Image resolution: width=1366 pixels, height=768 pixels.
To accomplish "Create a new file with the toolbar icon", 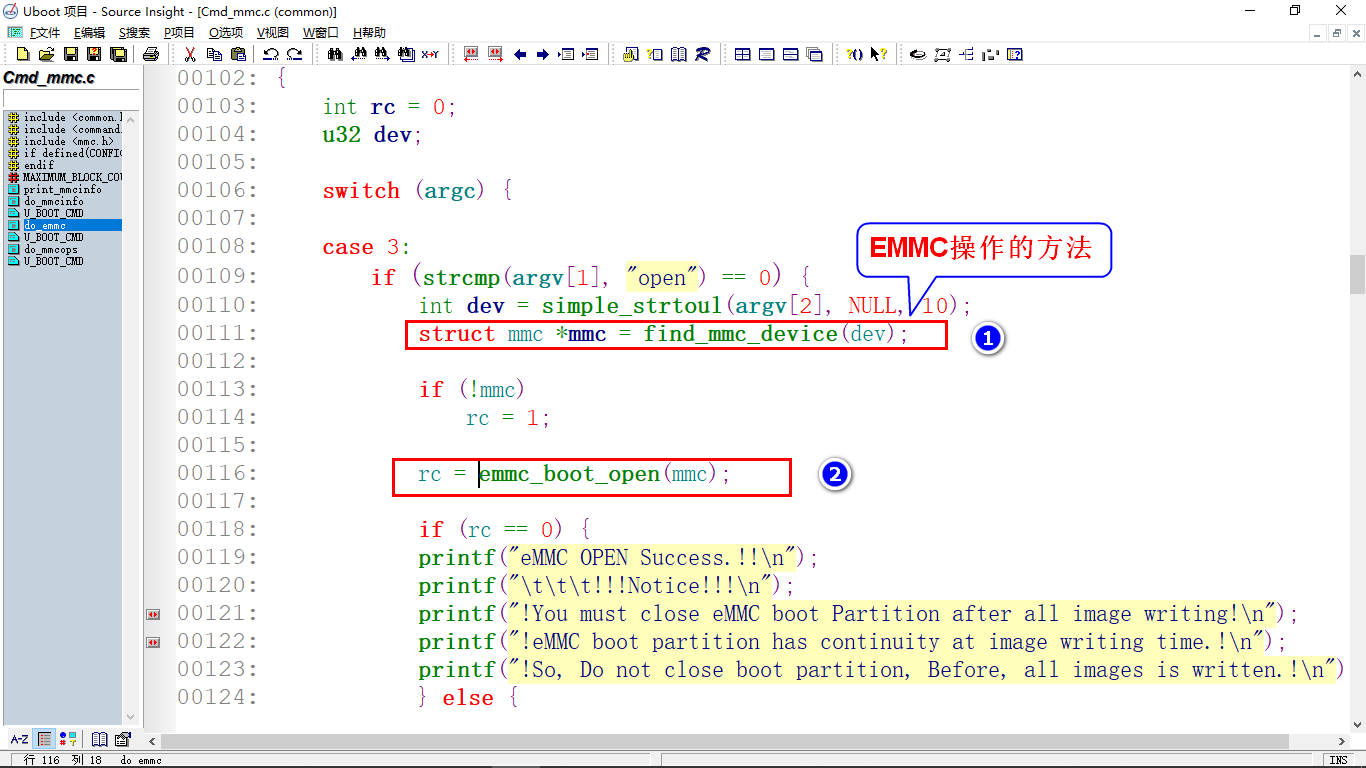I will point(22,54).
